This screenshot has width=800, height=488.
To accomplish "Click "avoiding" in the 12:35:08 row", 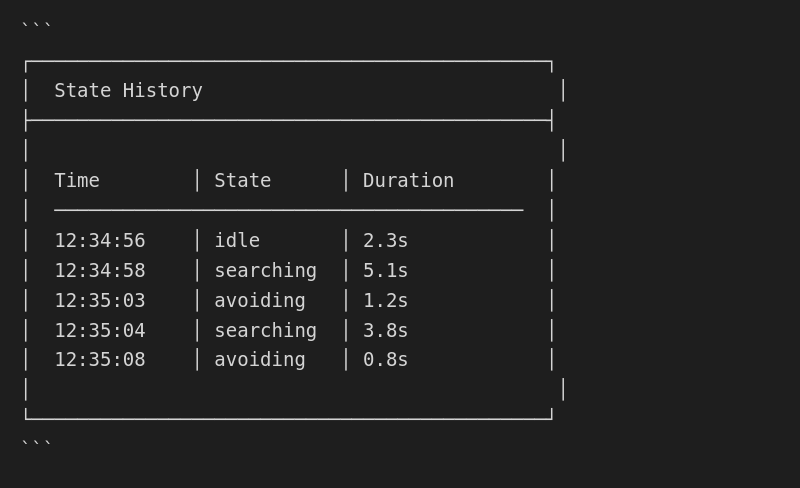I will [x=260, y=360].
